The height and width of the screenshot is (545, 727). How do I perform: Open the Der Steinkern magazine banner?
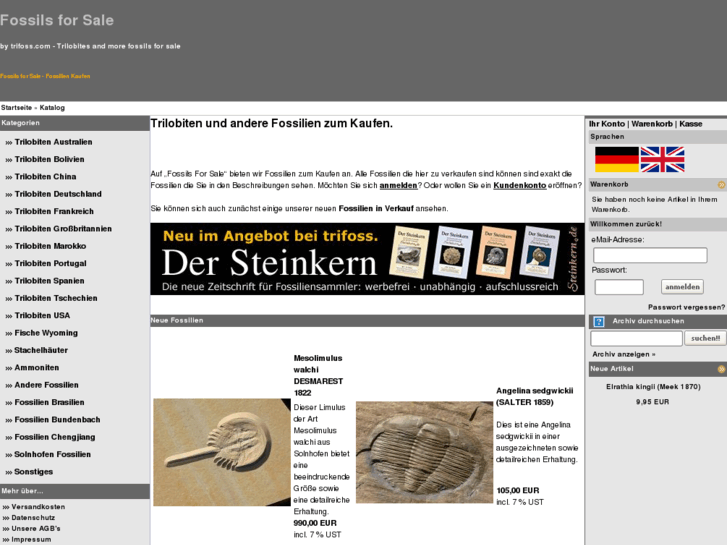tap(367, 259)
